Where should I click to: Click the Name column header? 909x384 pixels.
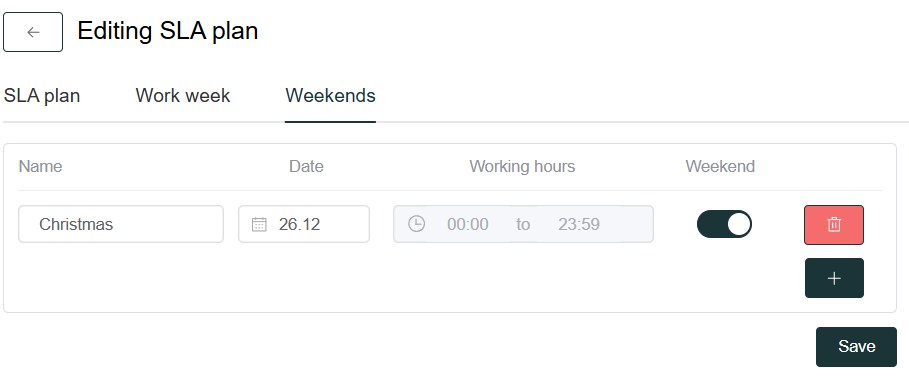coord(41,166)
